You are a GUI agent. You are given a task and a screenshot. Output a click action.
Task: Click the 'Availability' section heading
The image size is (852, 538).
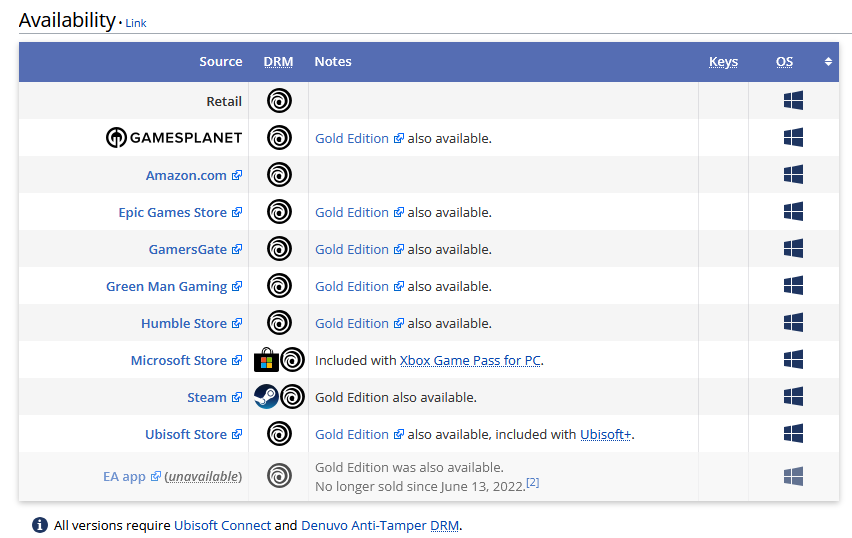click(x=67, y=20)
